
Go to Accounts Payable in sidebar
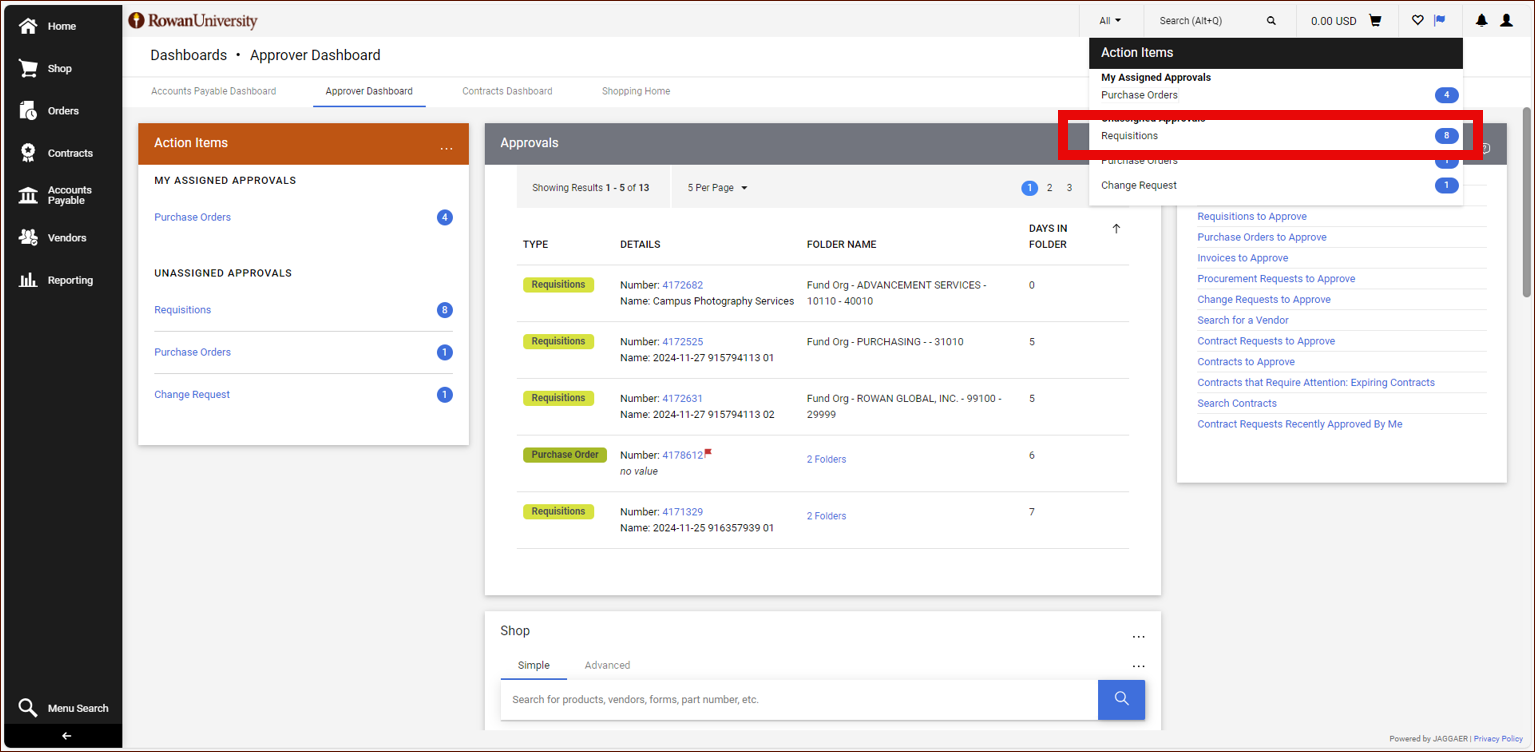point(29,195)
